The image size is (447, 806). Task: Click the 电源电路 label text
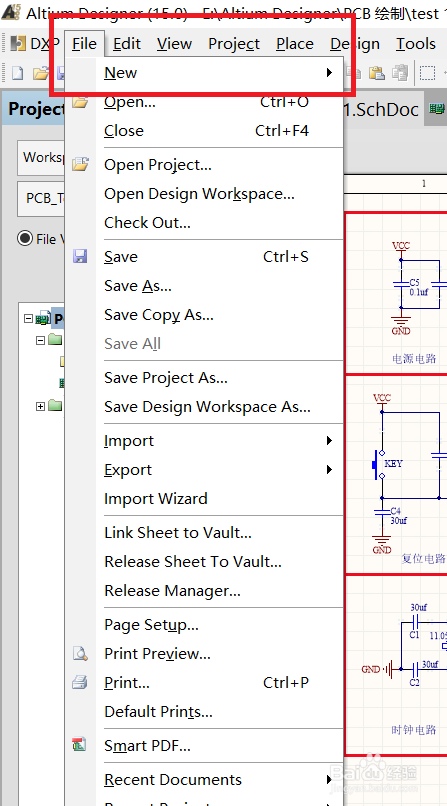[x=414, y=358]
